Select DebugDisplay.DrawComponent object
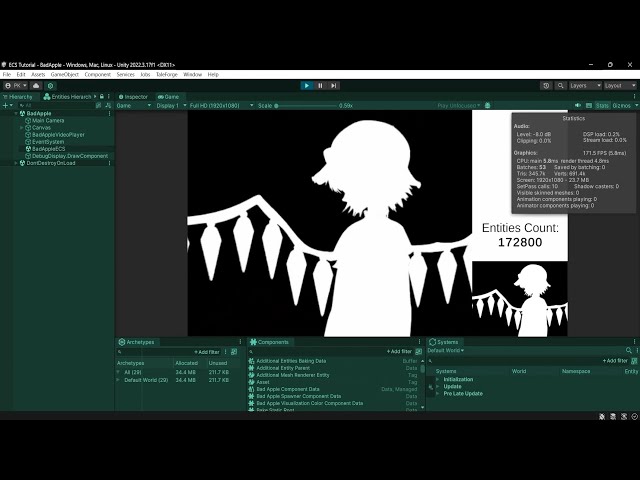 click(70, 156)
